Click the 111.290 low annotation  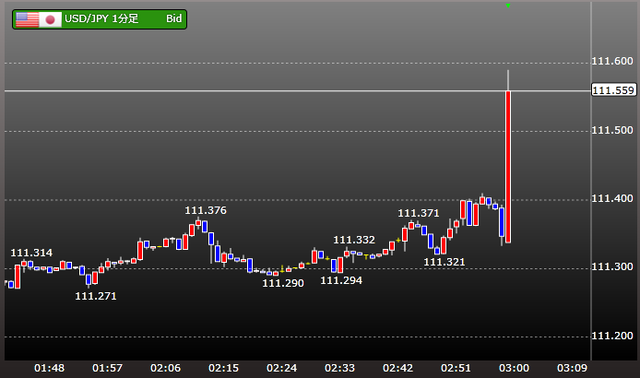click(x=283, y=283)
